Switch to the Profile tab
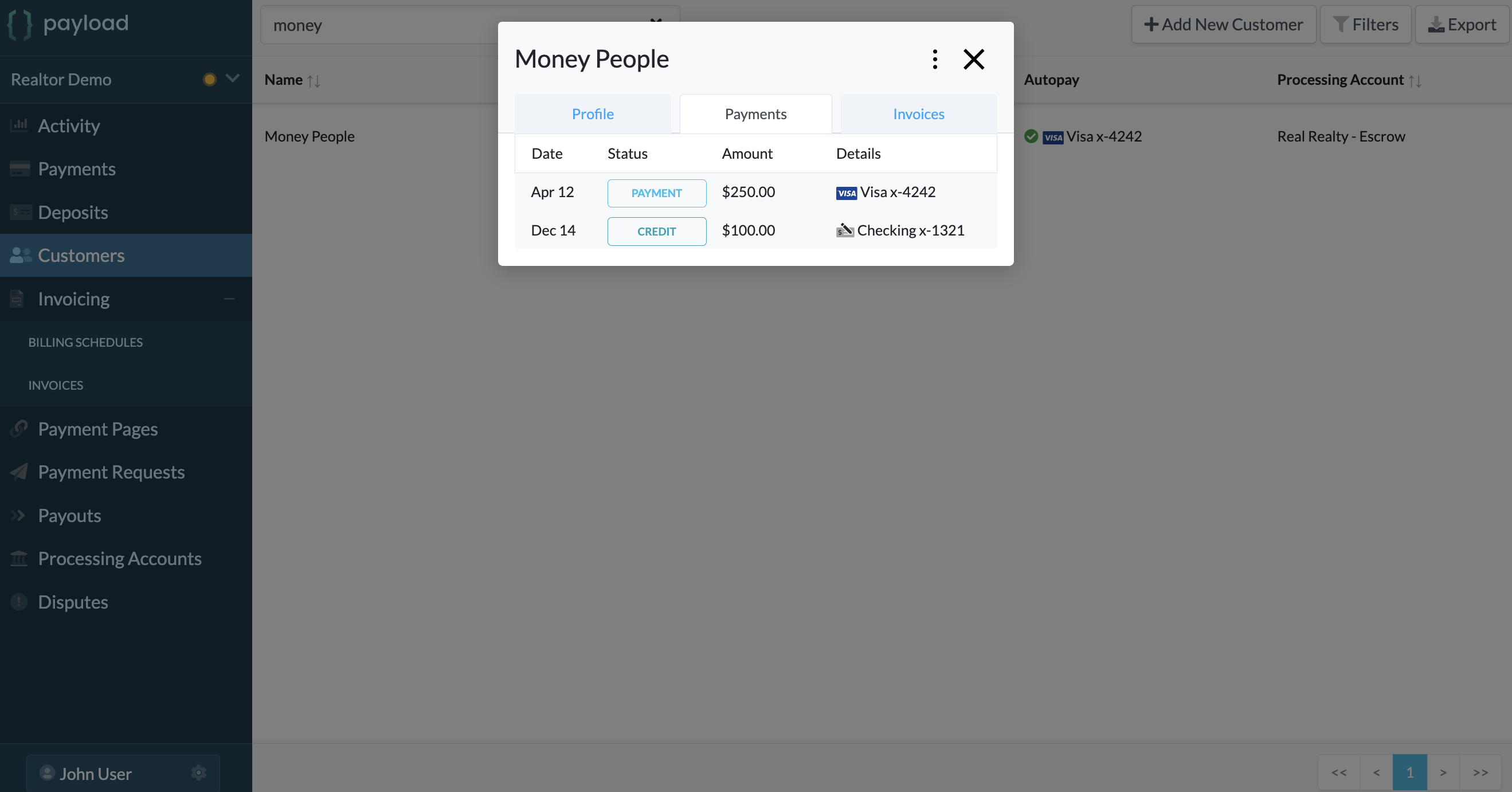The width and height of the screenshot is (1512, 792). 592,113
